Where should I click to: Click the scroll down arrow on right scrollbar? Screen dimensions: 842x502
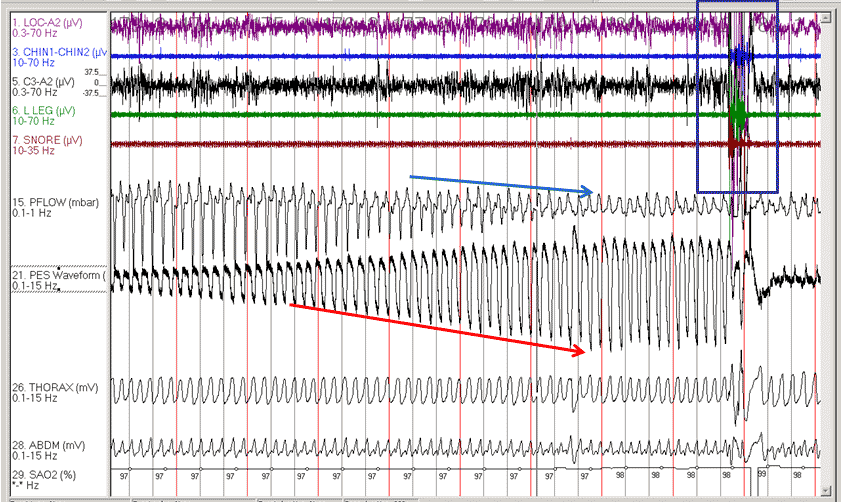pyautogui.click(x=829, y=486)
